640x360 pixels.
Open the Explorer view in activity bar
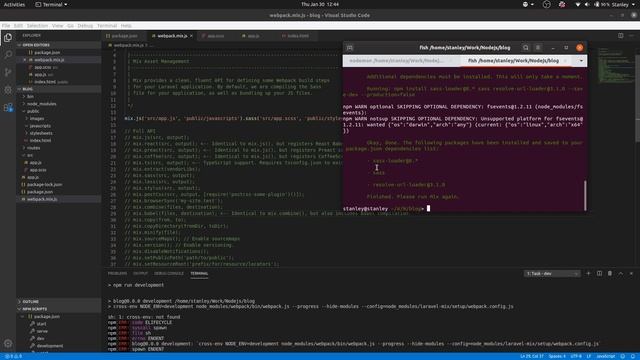(8, 38)
